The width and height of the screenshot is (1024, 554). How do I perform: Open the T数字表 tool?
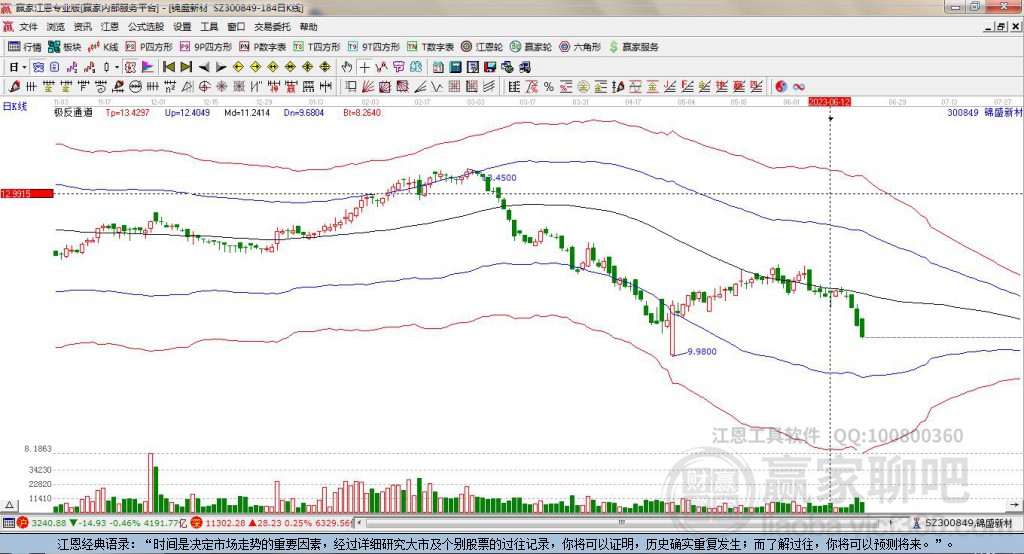point(430,47)
